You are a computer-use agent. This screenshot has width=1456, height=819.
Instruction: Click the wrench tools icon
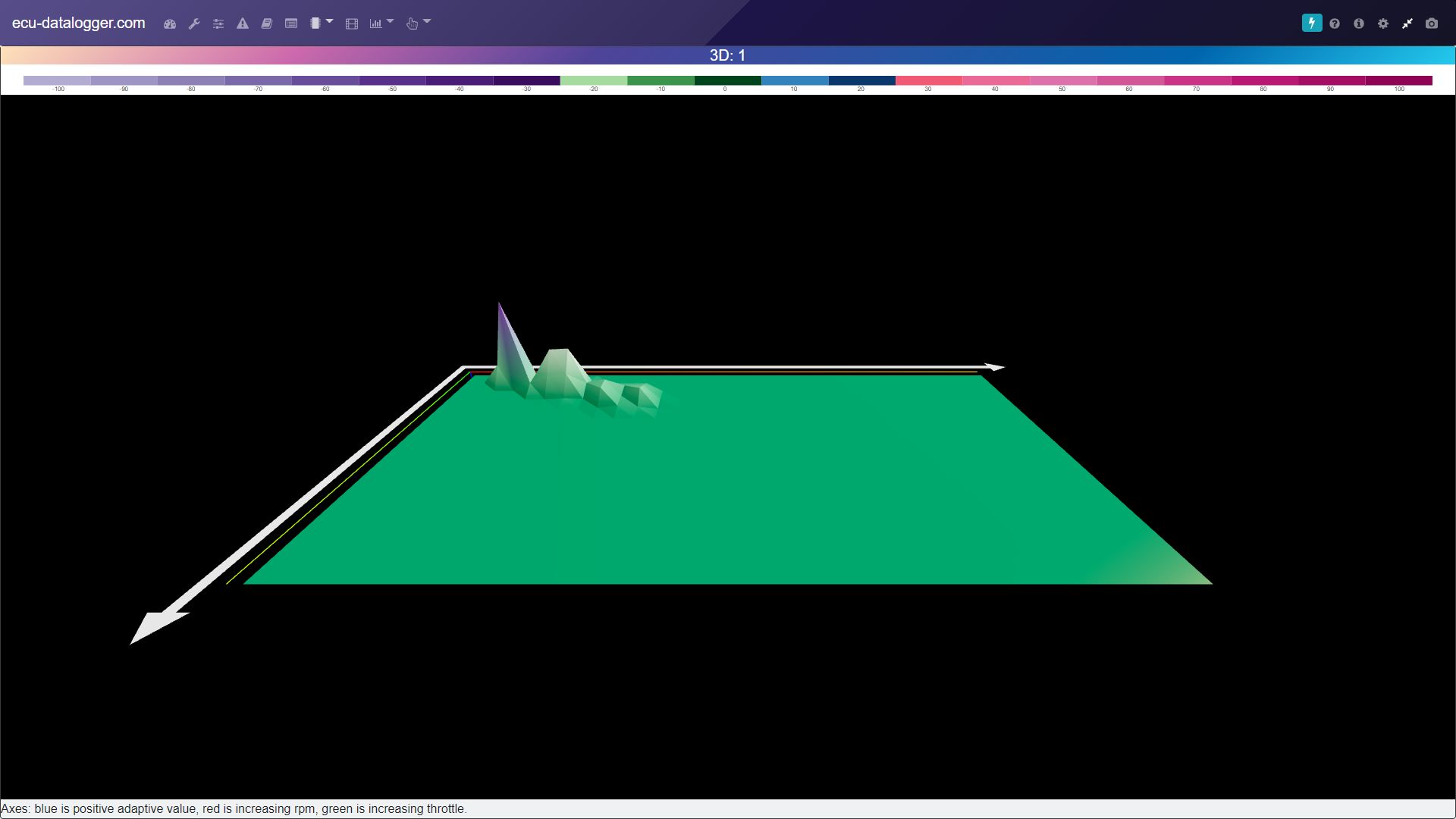[194, 24]
